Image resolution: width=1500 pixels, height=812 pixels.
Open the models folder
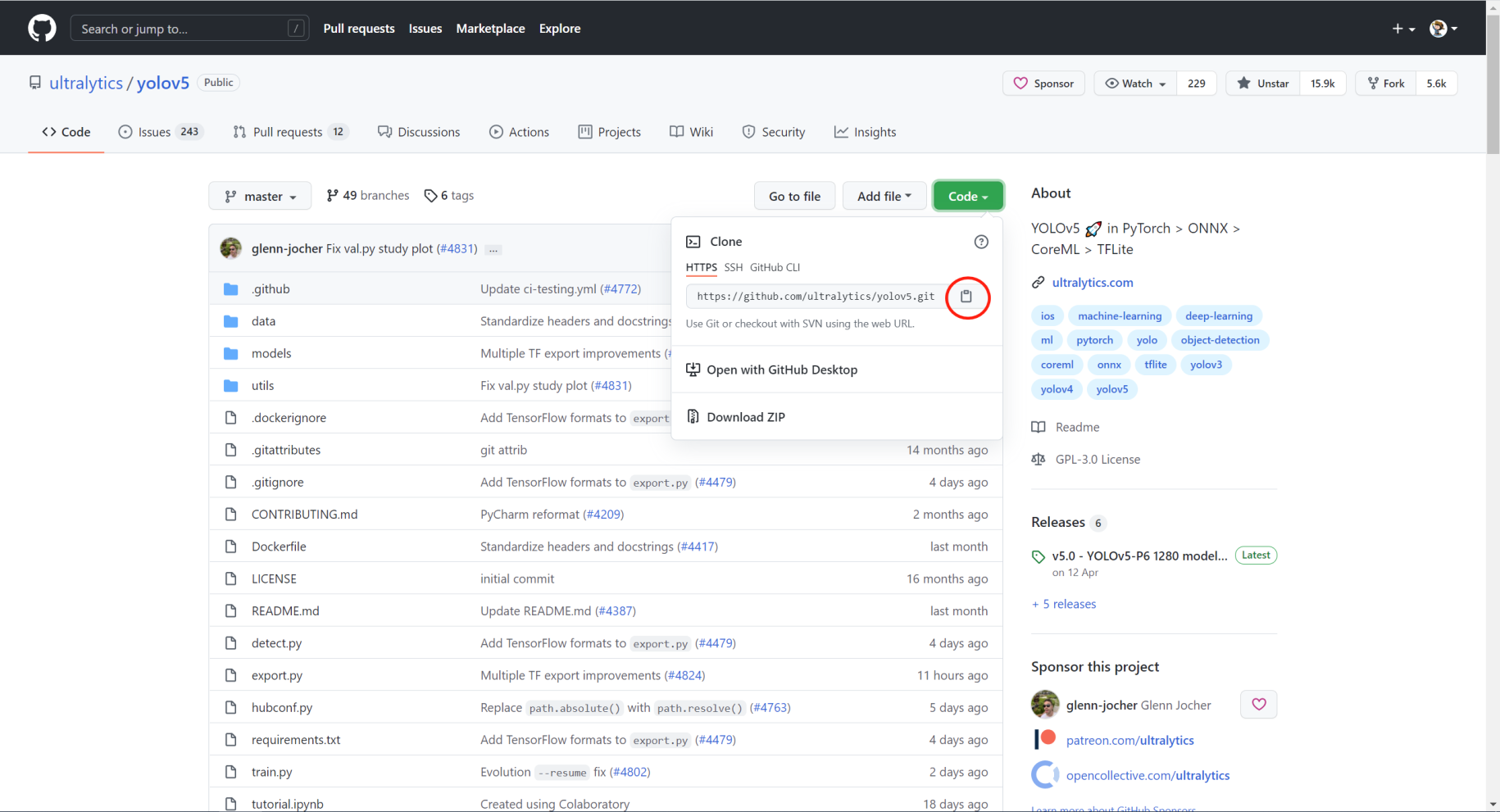tap(271, 353)
